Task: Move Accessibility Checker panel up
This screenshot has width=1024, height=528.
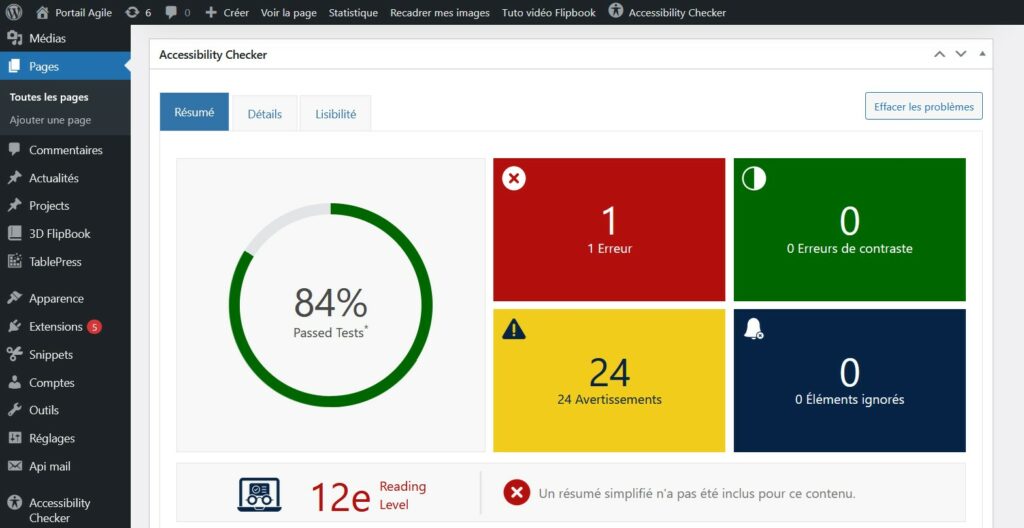Action: point(939,54)
